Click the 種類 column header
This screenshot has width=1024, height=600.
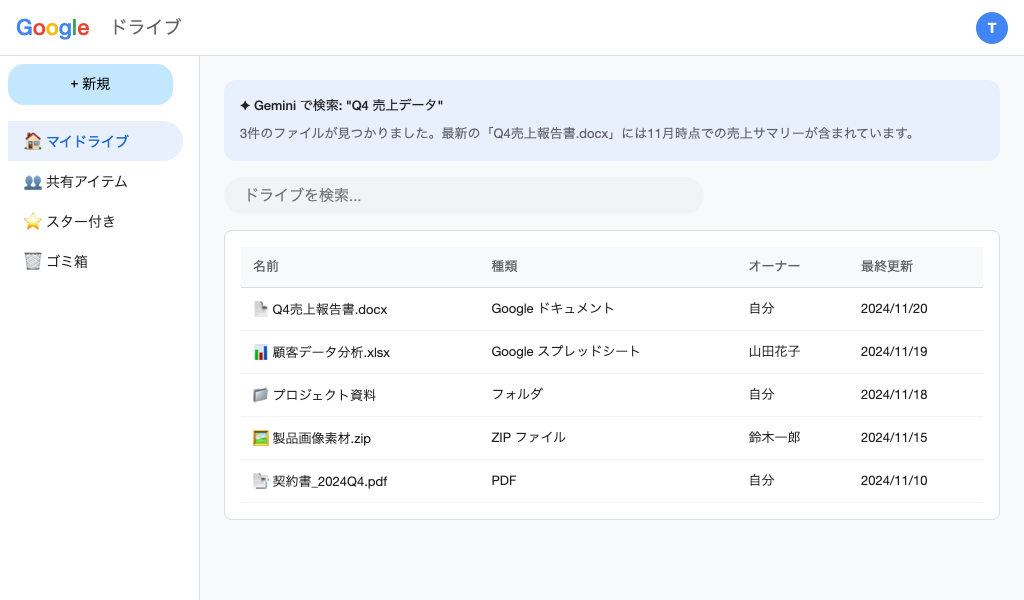[x=503, y=266]
